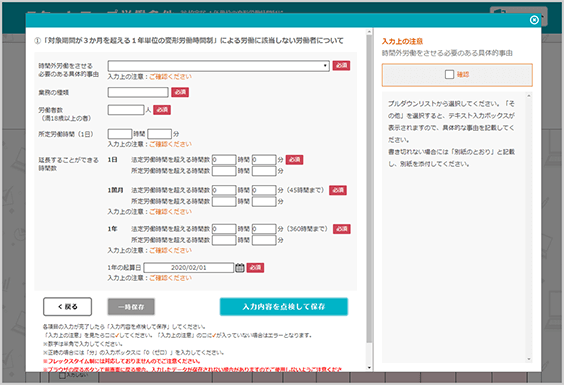This screenshot has height=385, width=564.
Task: Click 1箇月 所定労働時間を超える時間数 minutes field
Action: click(264, 201)
